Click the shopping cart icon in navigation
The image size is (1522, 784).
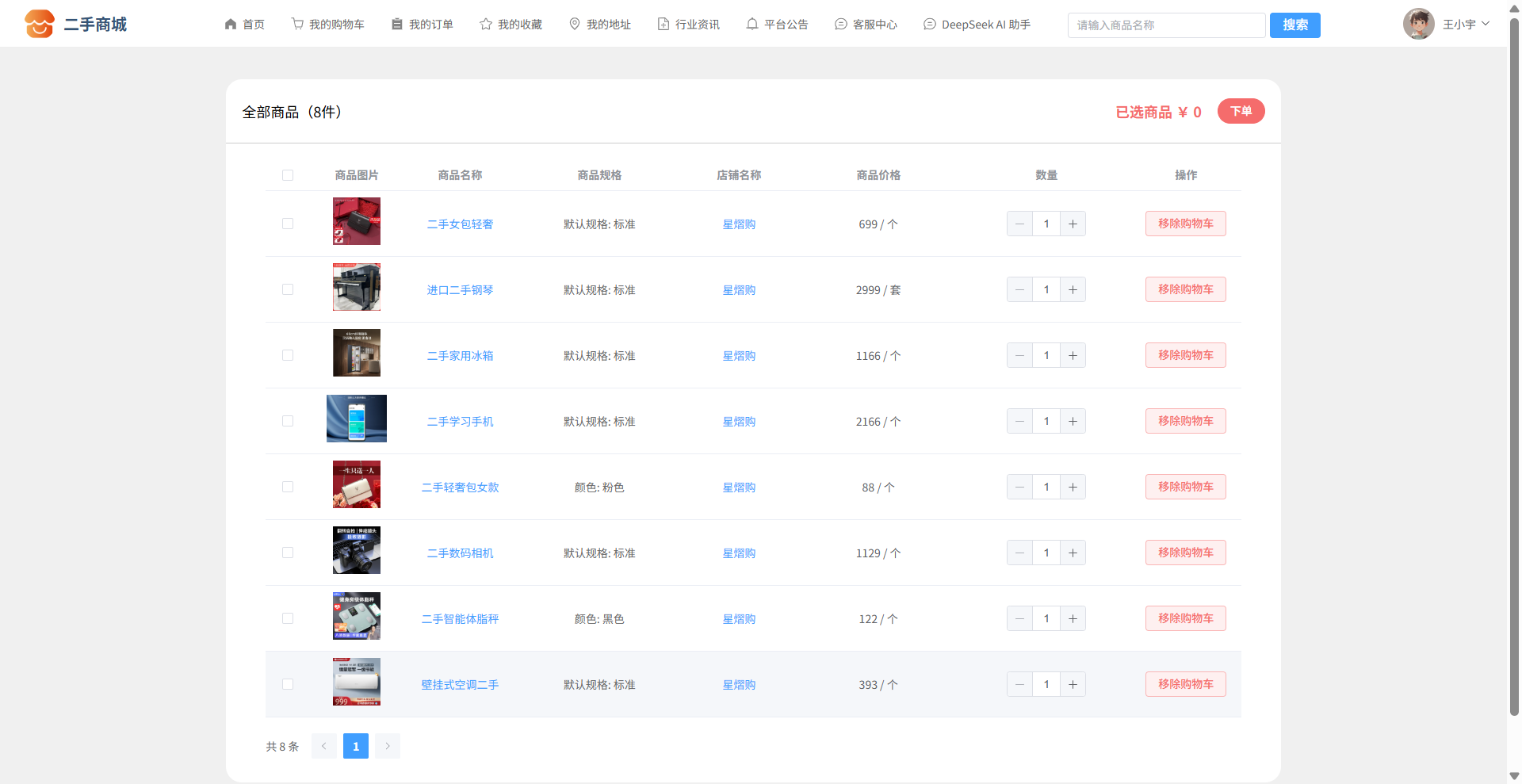point(297,25)
